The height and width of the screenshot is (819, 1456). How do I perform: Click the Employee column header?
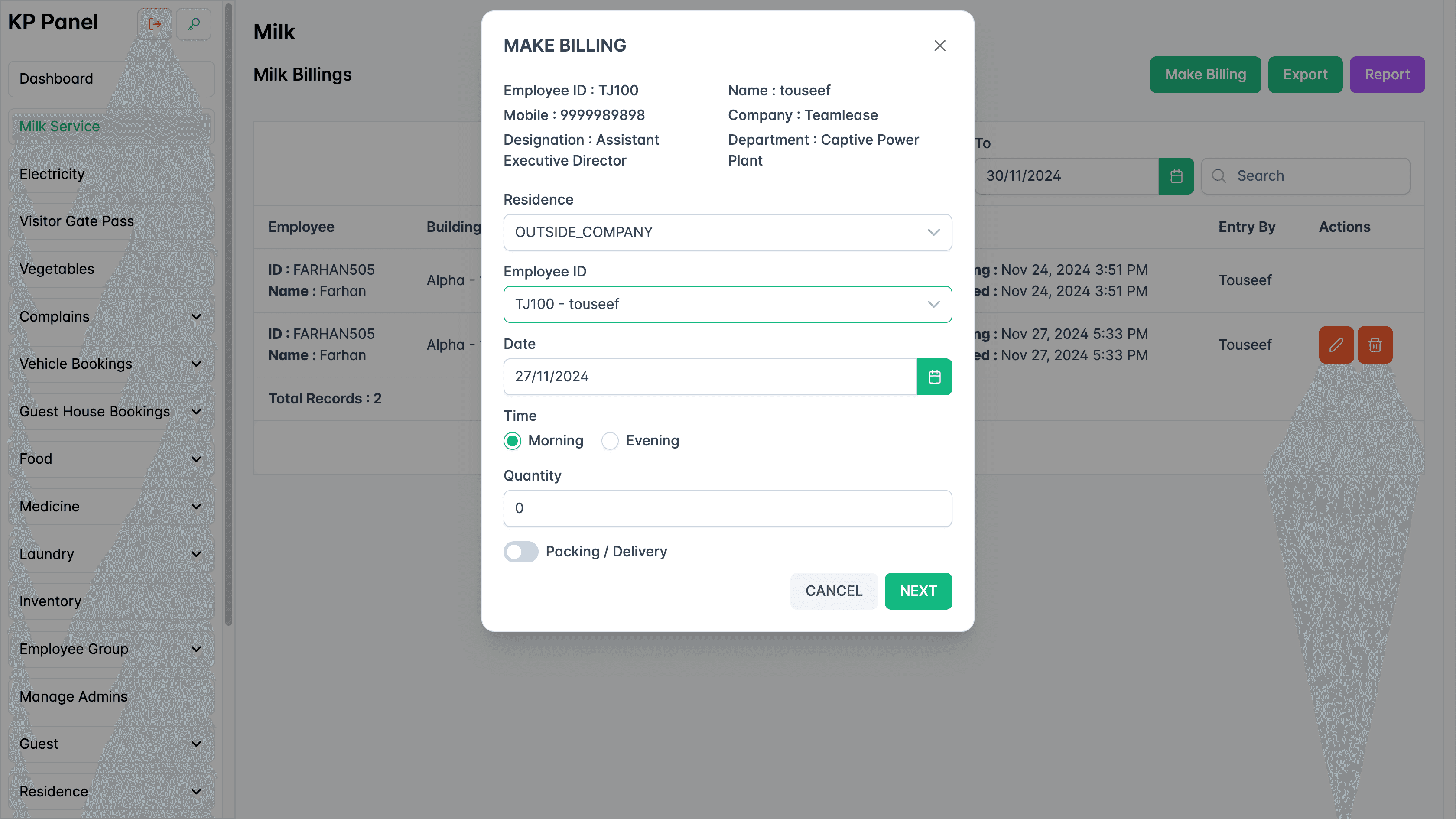[x=301, y=227]
